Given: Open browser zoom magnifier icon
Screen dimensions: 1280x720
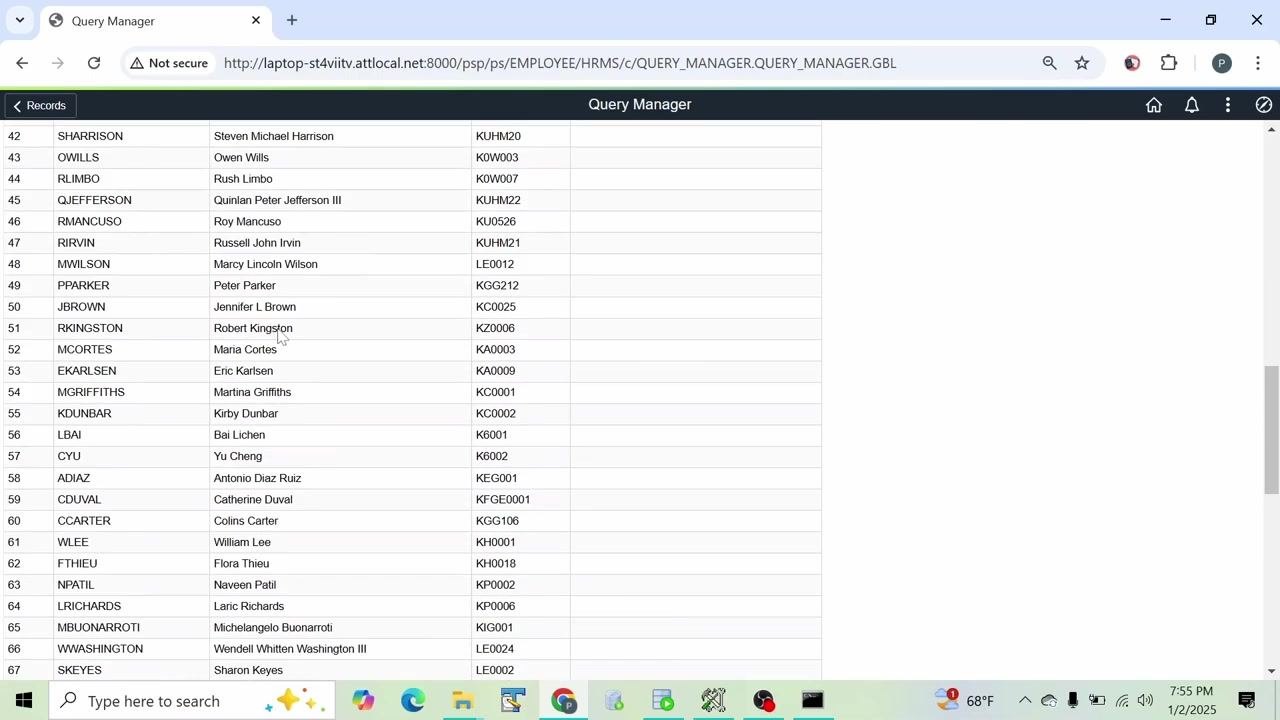Looking at the screenshot, I should (x=1049, y=63).
